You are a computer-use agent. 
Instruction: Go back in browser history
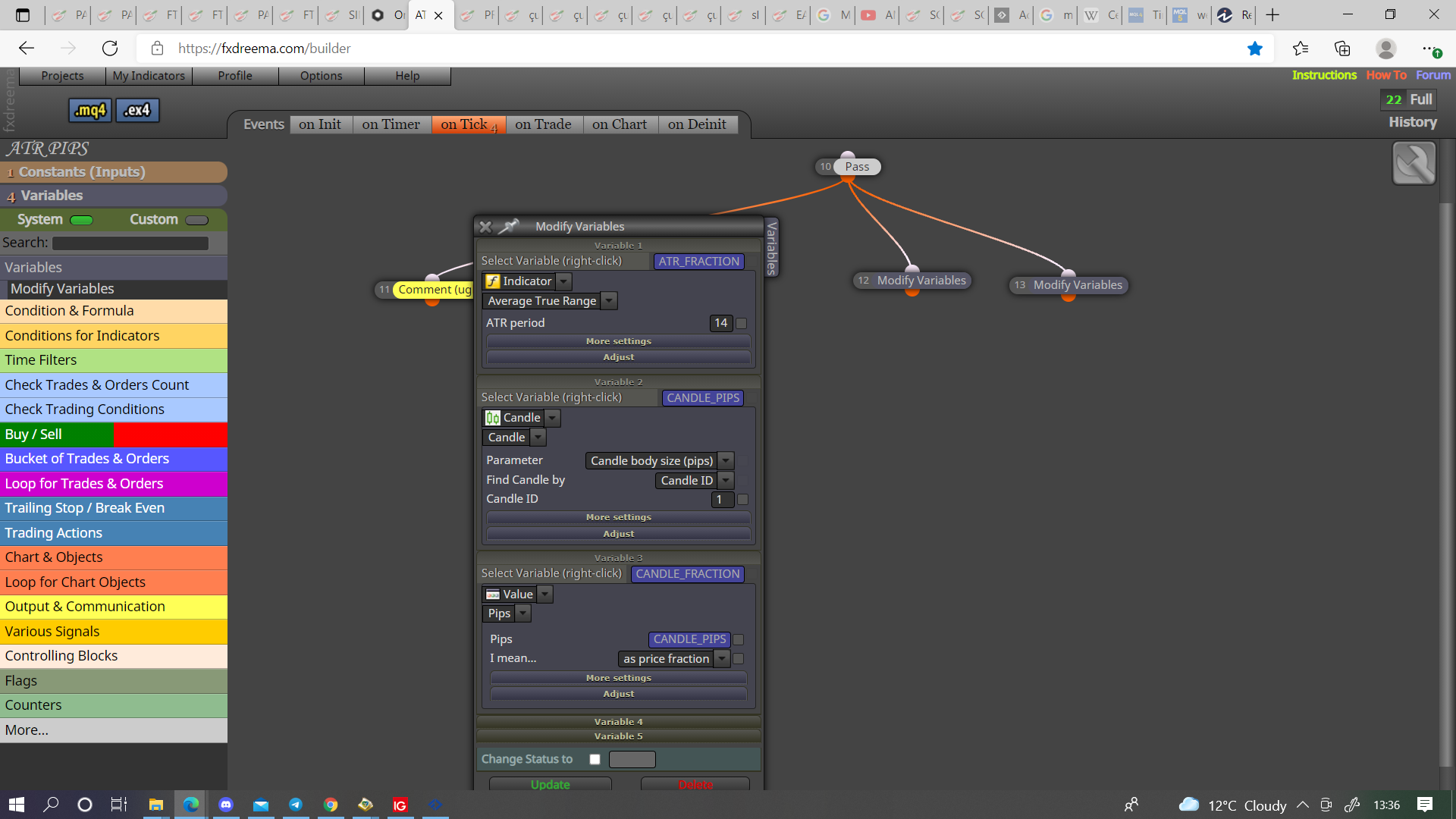pos(27,49)
